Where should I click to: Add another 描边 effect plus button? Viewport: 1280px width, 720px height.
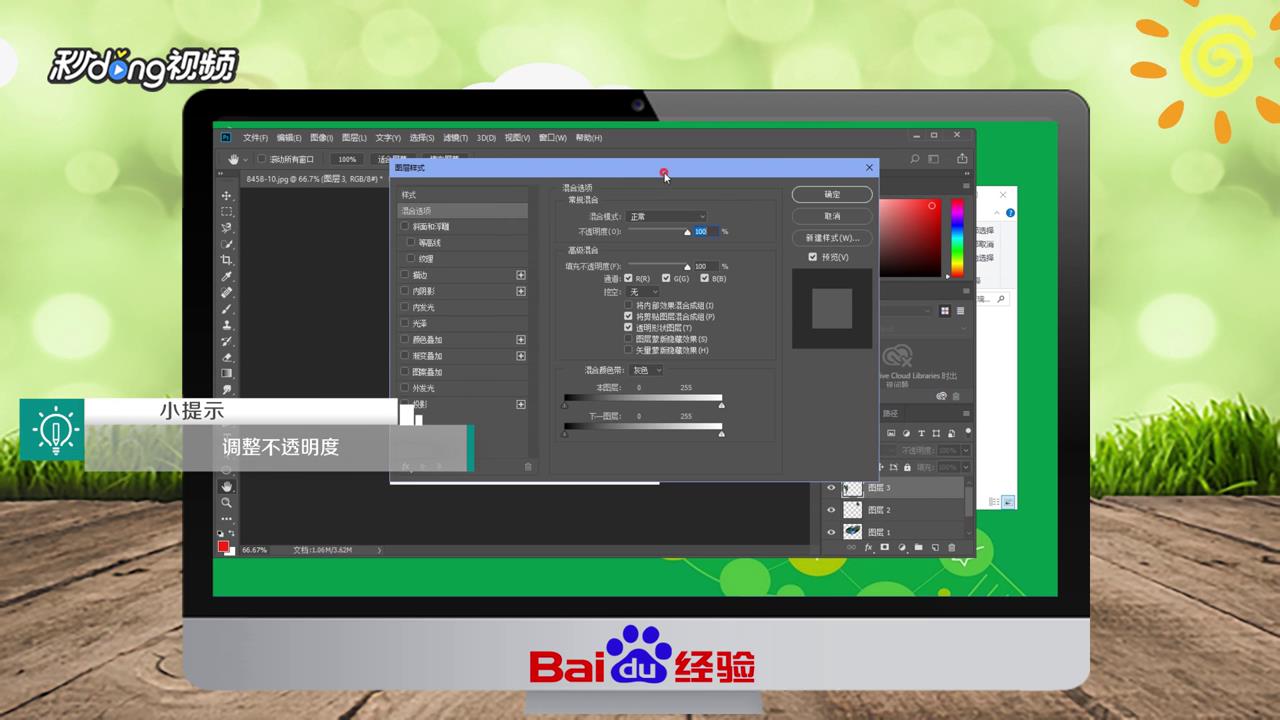pos(520,275)
